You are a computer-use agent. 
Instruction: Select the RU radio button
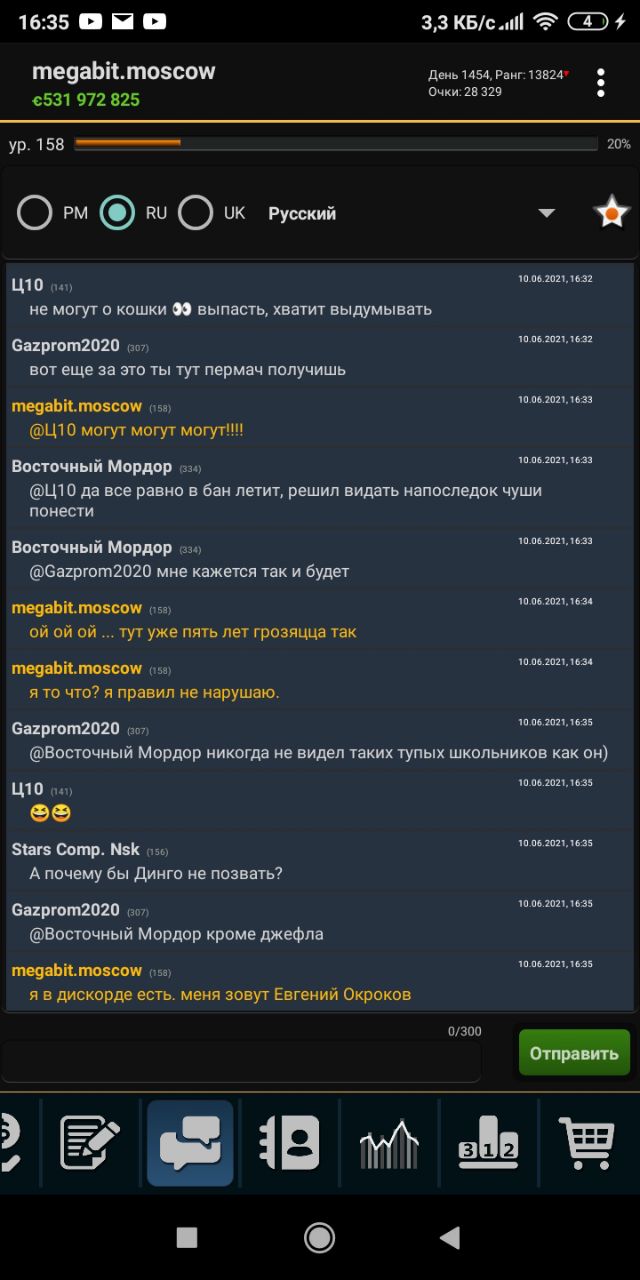coord(117,213)
